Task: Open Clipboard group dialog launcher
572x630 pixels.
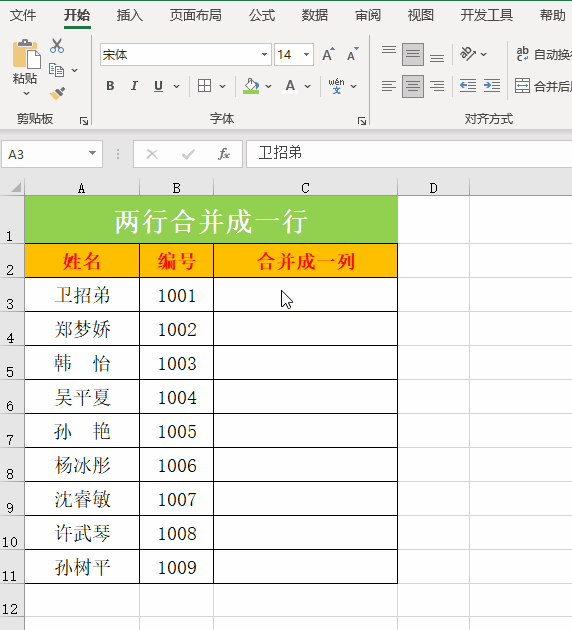Action: pyautogui.click(x=84, y=121)
